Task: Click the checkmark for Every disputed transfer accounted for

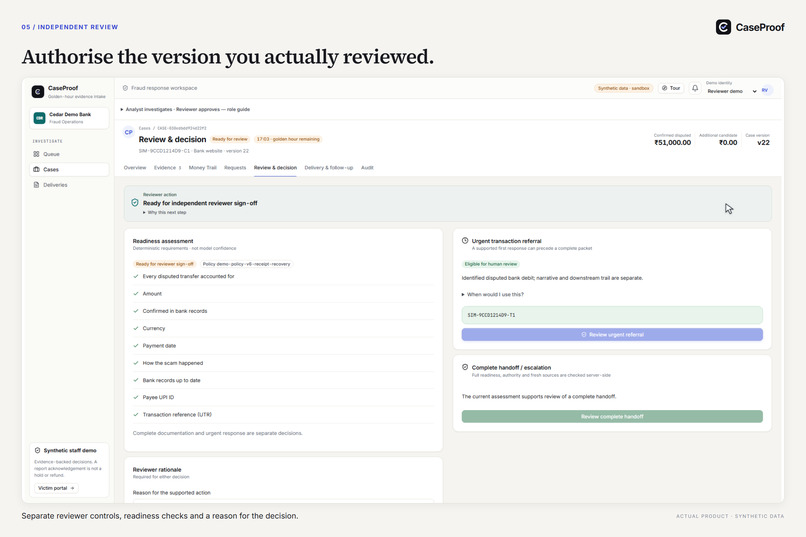Action: (136, 276)
